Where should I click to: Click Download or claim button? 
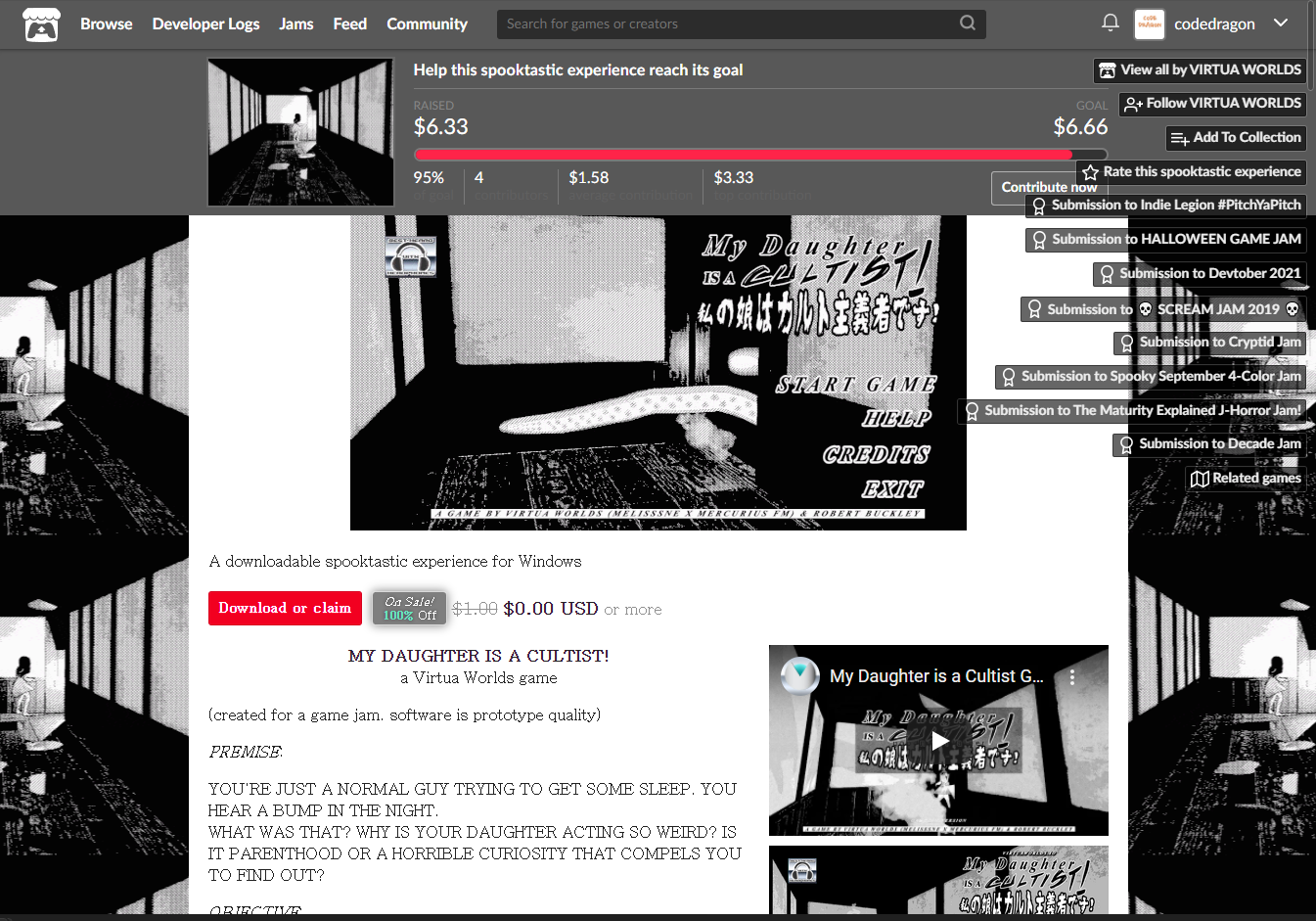coord(285,609)
